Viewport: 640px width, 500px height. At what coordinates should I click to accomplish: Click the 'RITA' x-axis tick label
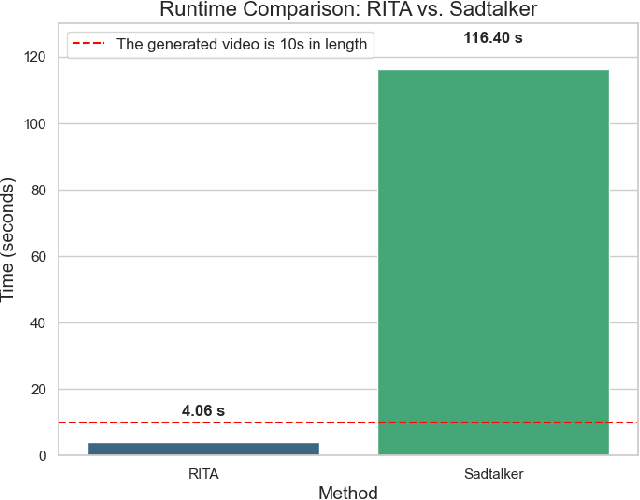[203, 473]
